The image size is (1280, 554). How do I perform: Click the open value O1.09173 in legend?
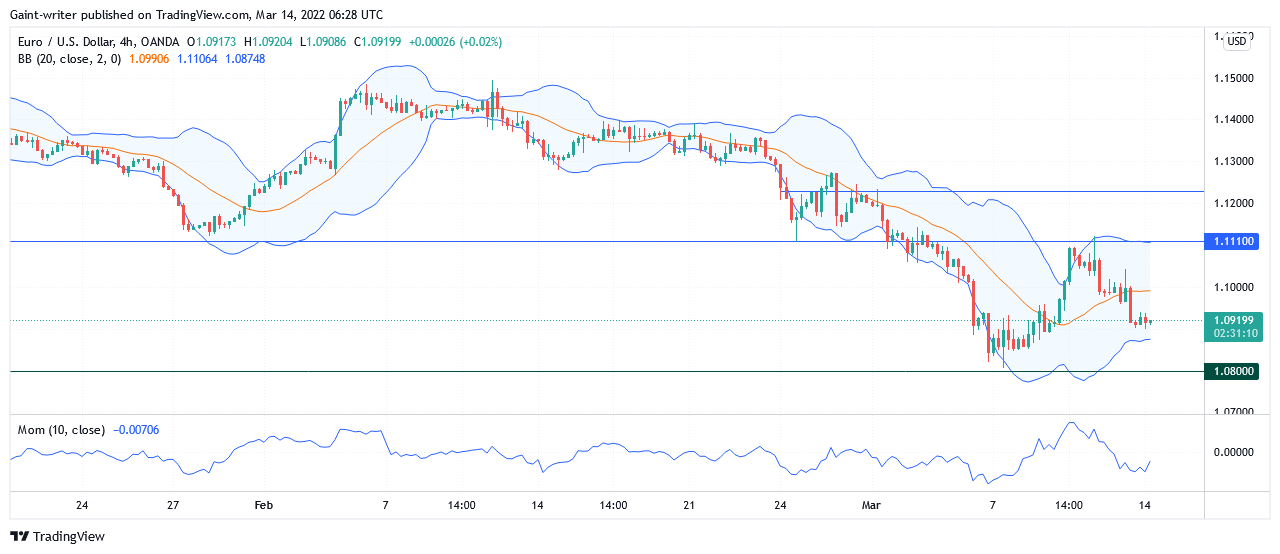(212, 42)
